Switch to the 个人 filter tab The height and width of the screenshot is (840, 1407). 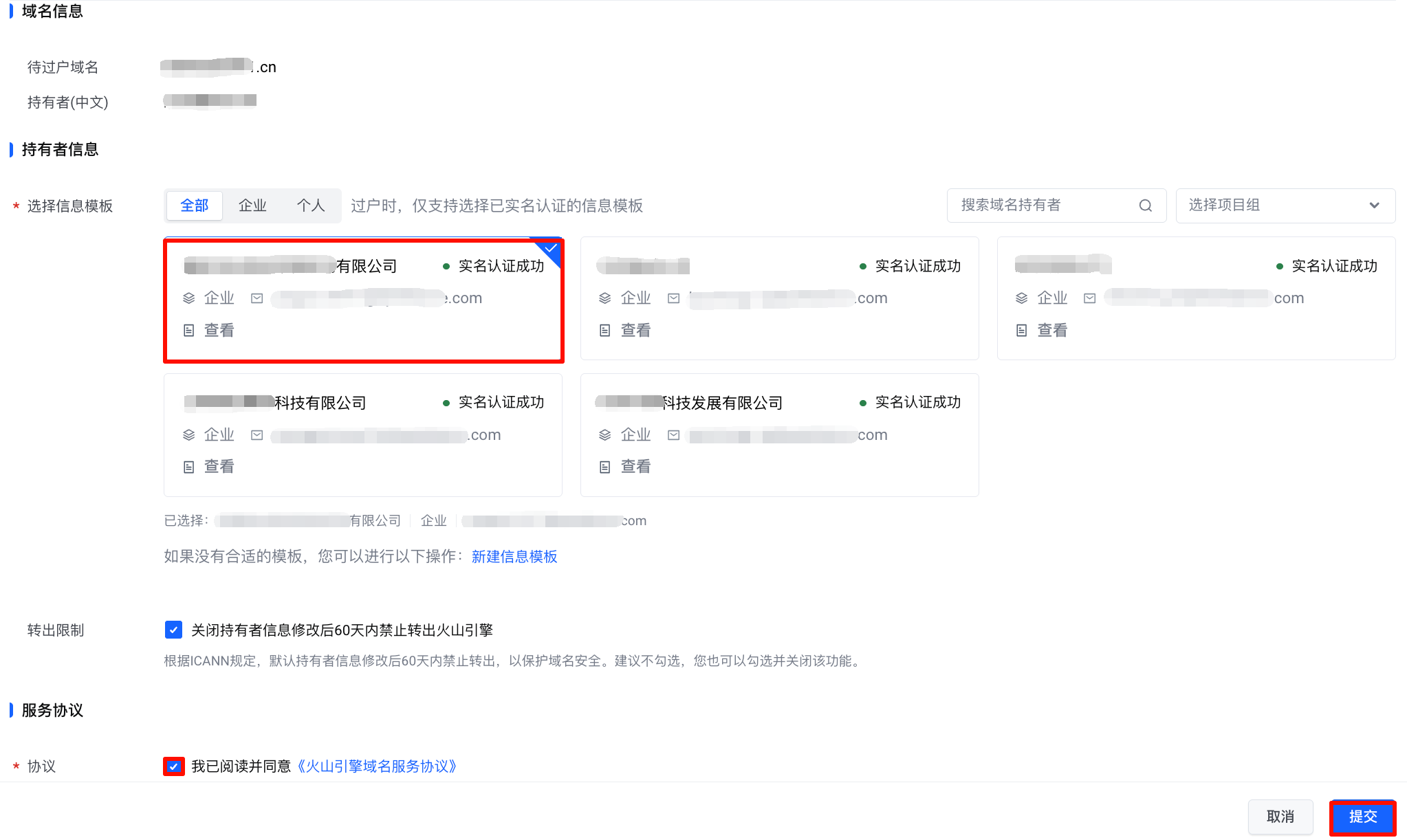[x=310, y=206]
